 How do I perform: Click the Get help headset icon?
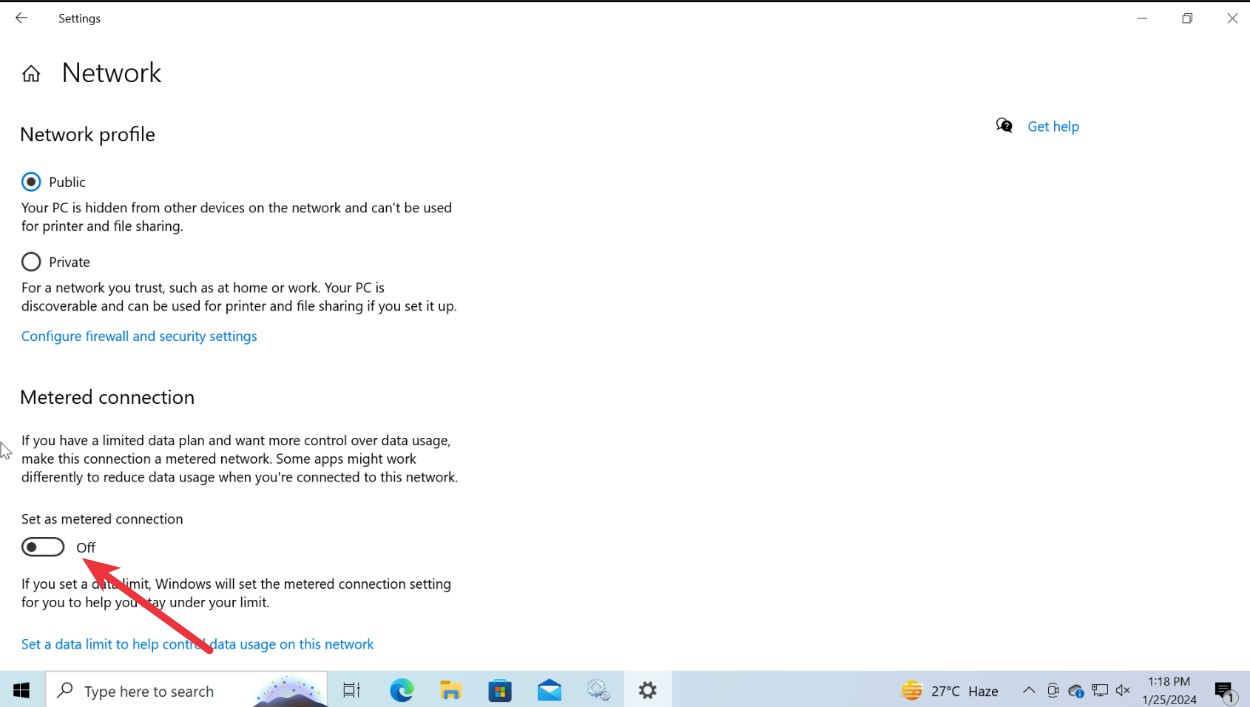click(1003, 125)
